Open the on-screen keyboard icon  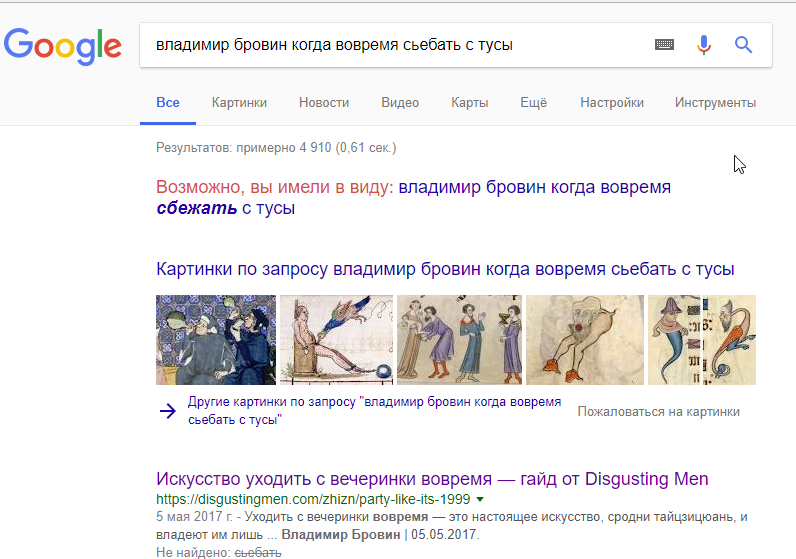tap(664, 45)
